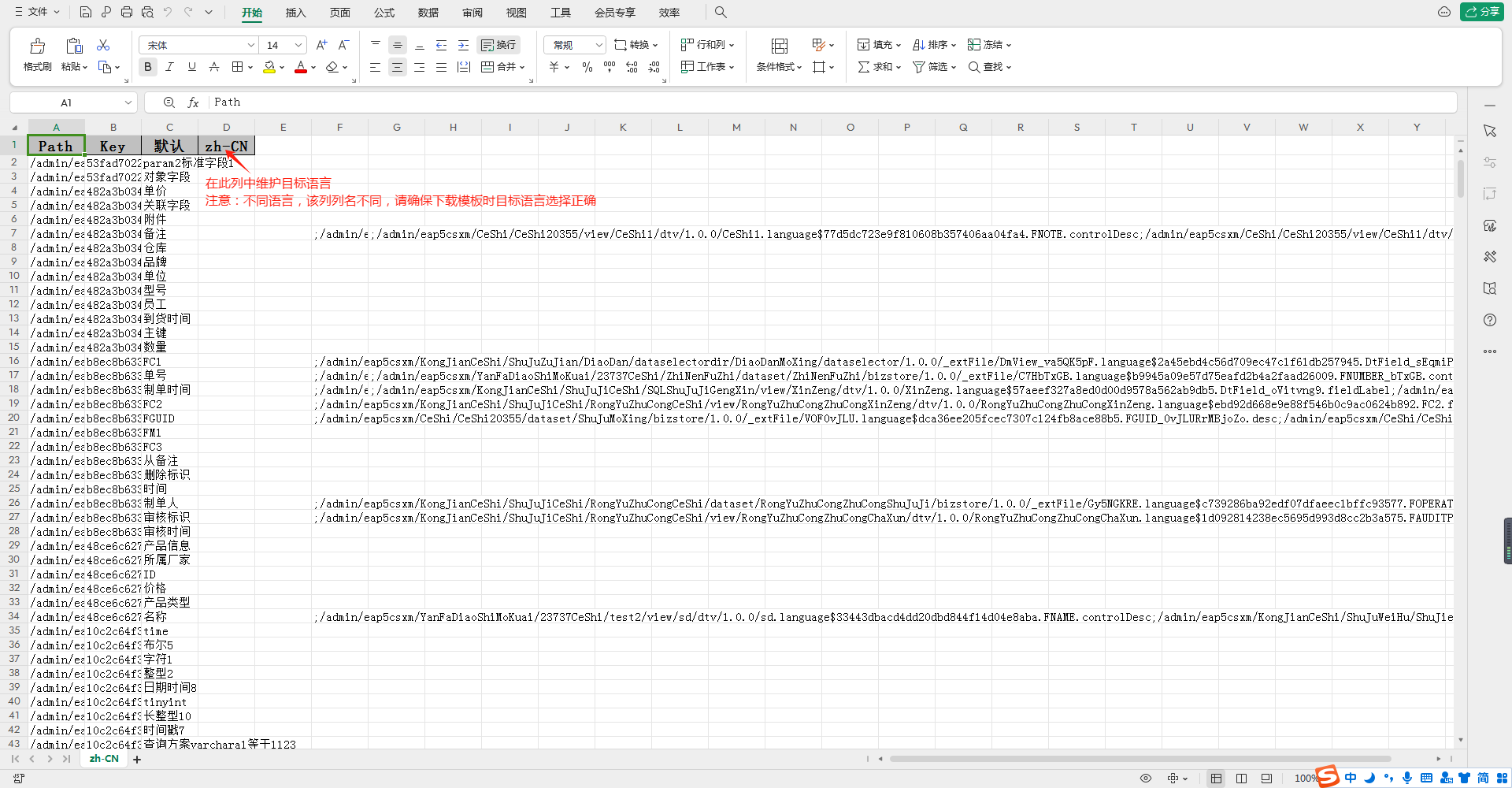Switch to the 插入 (Insert) ribbon tab
The height and width of the screenshot is (788, 1512).
click(295, 13)
